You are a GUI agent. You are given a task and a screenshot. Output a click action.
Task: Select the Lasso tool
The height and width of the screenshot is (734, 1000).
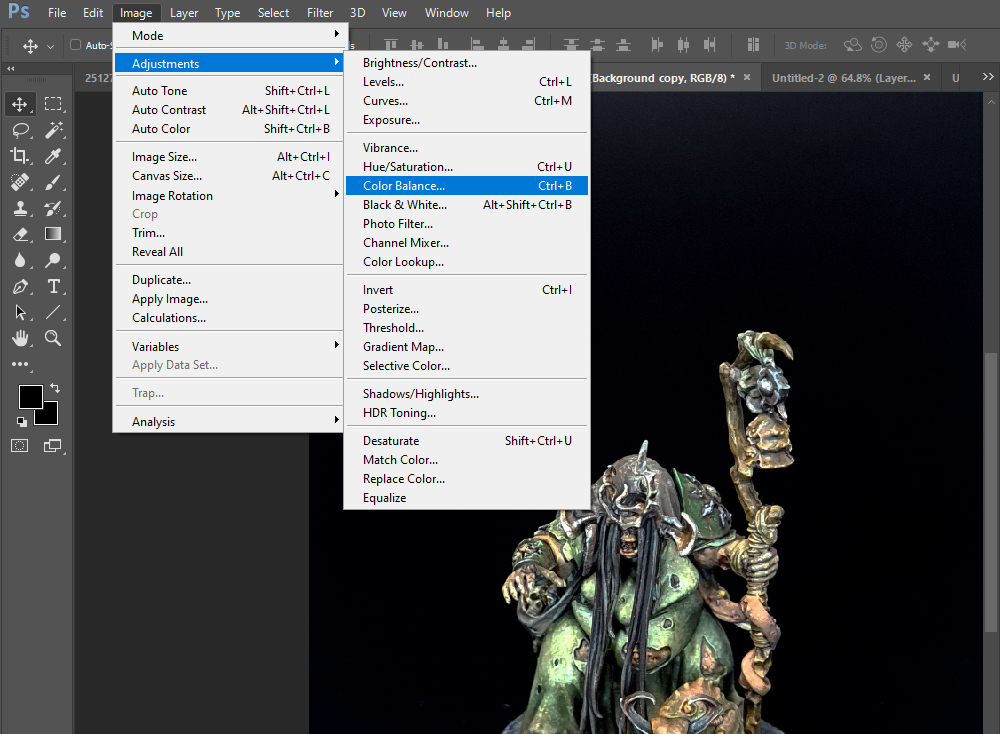(20, 130)
